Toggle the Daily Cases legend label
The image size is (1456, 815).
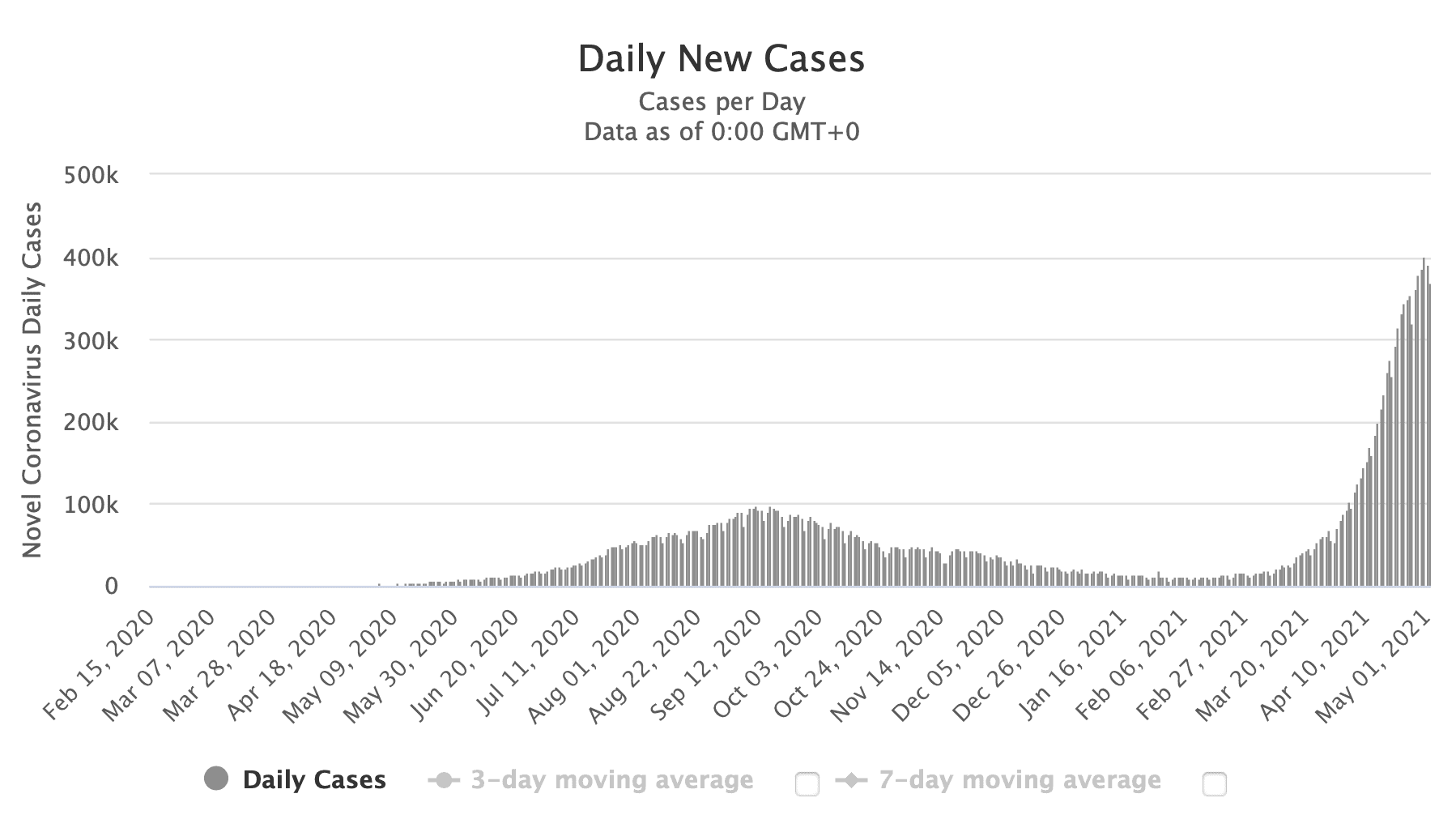(314, 779)
